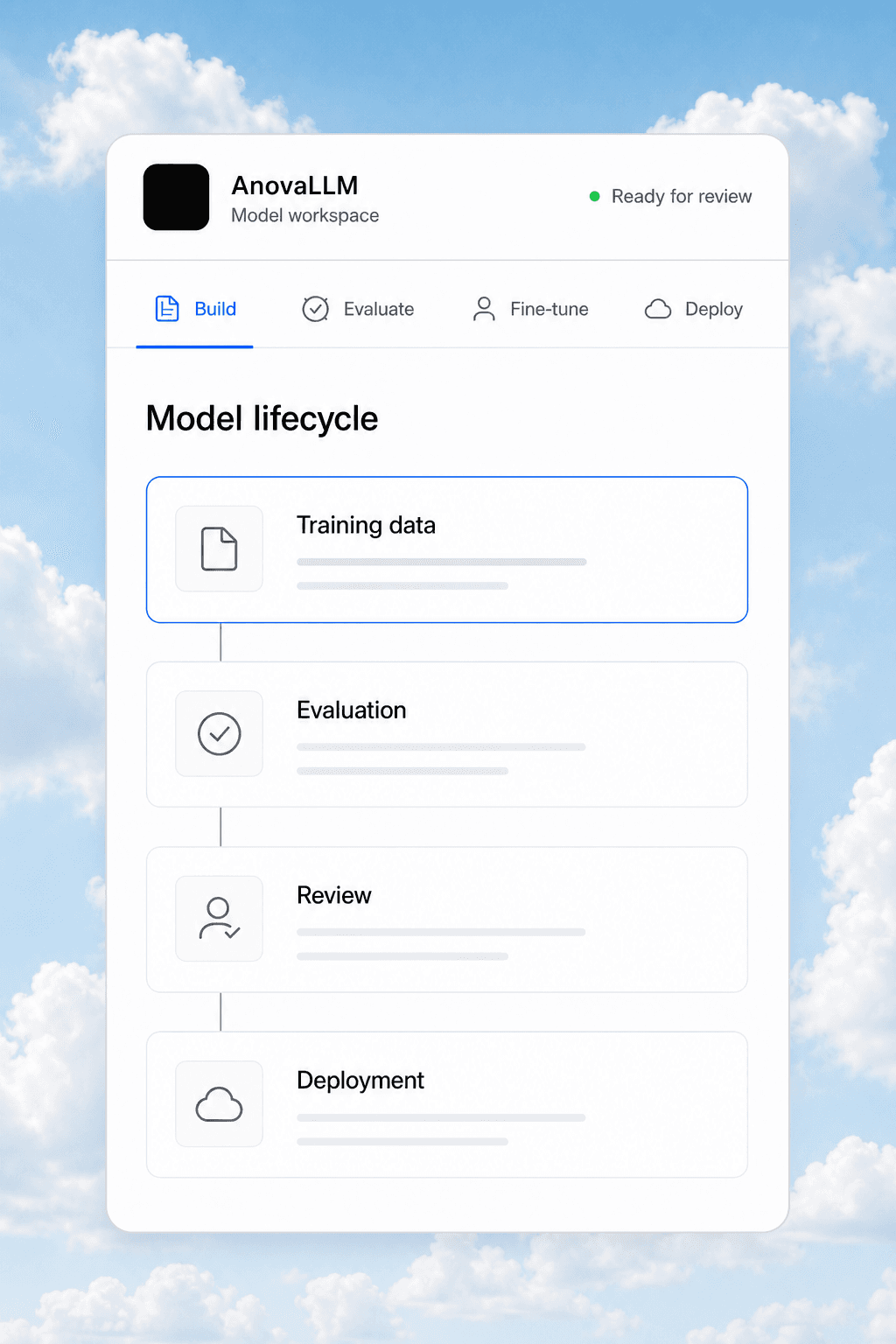The image size is (896, 1344).
Task: Open the Evaluate tab
Action: click(358, 309)
